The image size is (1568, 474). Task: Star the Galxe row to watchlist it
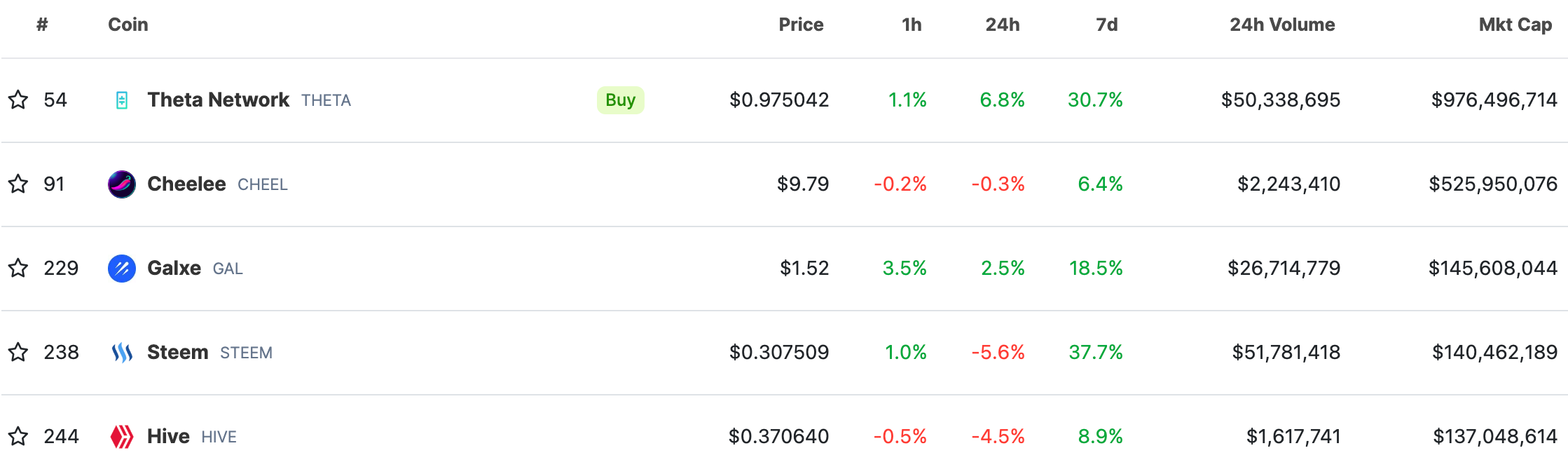[19, 268]
